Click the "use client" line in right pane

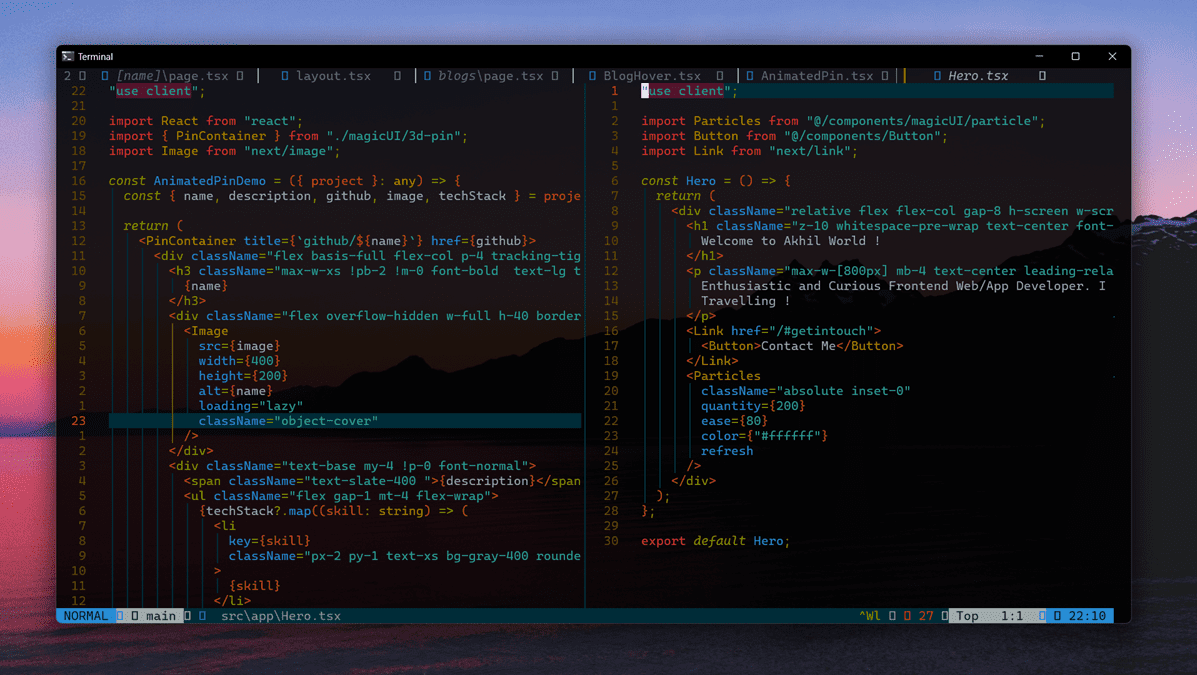tap(877, 91)
